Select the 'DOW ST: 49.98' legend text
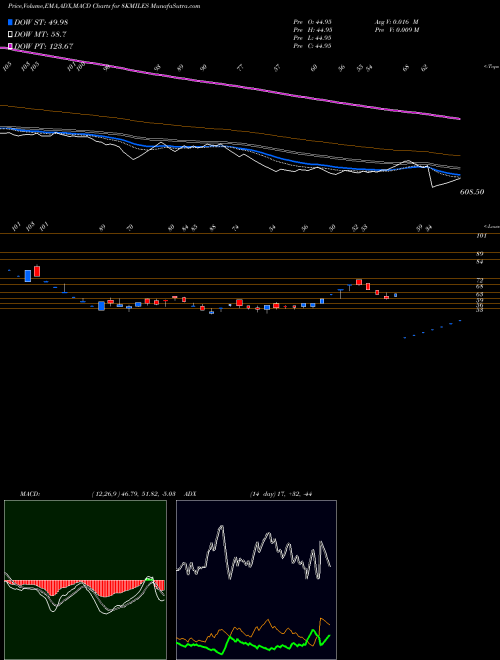This screenshot has width=500, height=660. click(41, 22)
